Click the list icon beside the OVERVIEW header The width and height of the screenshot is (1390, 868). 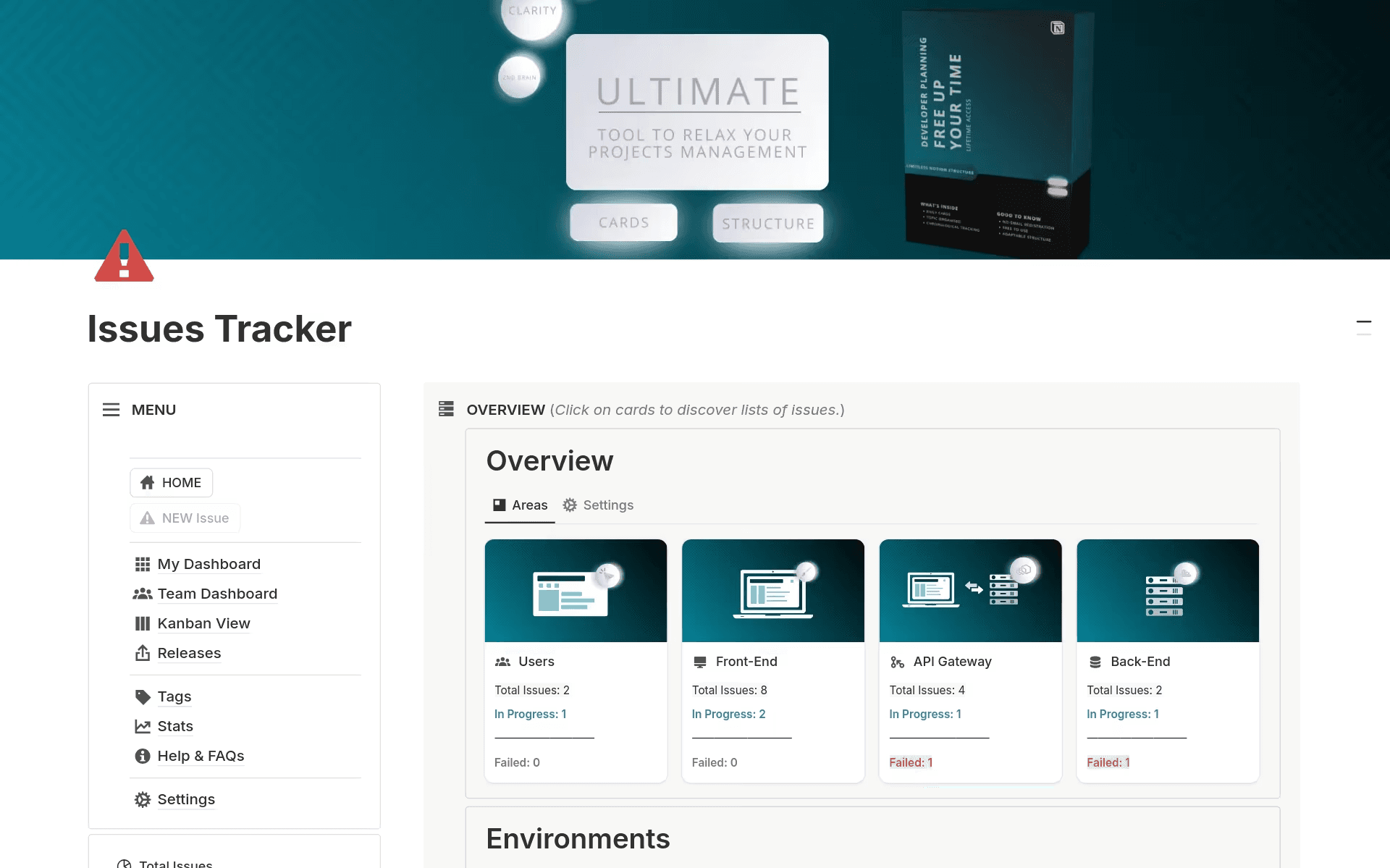[446, 409]
